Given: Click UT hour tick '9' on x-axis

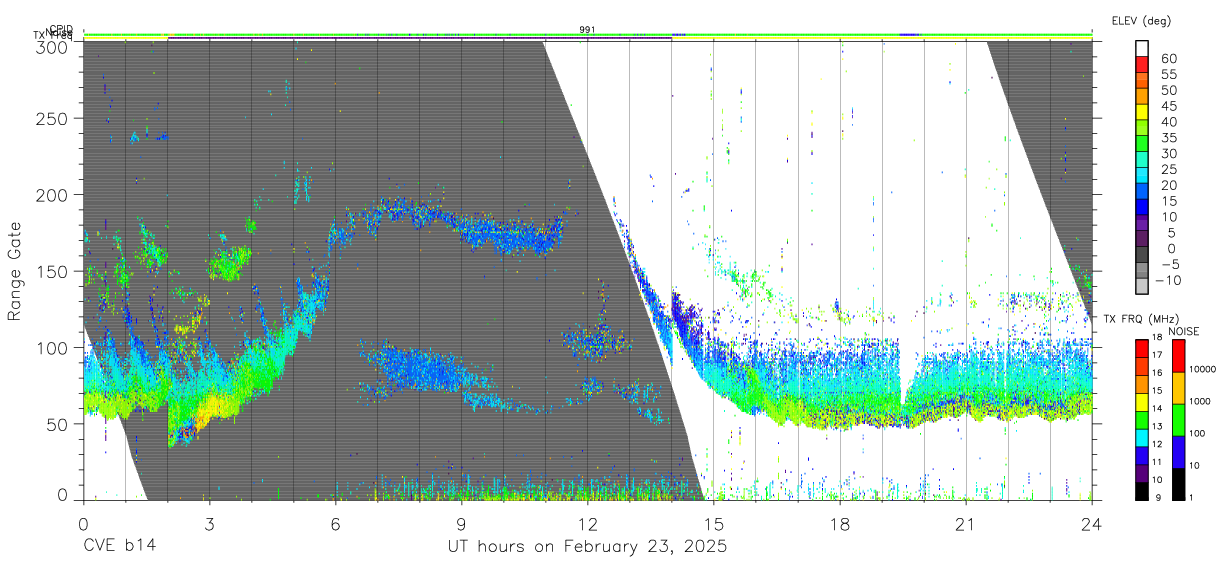Looking at the screenshot, I should tap(461, 524).
